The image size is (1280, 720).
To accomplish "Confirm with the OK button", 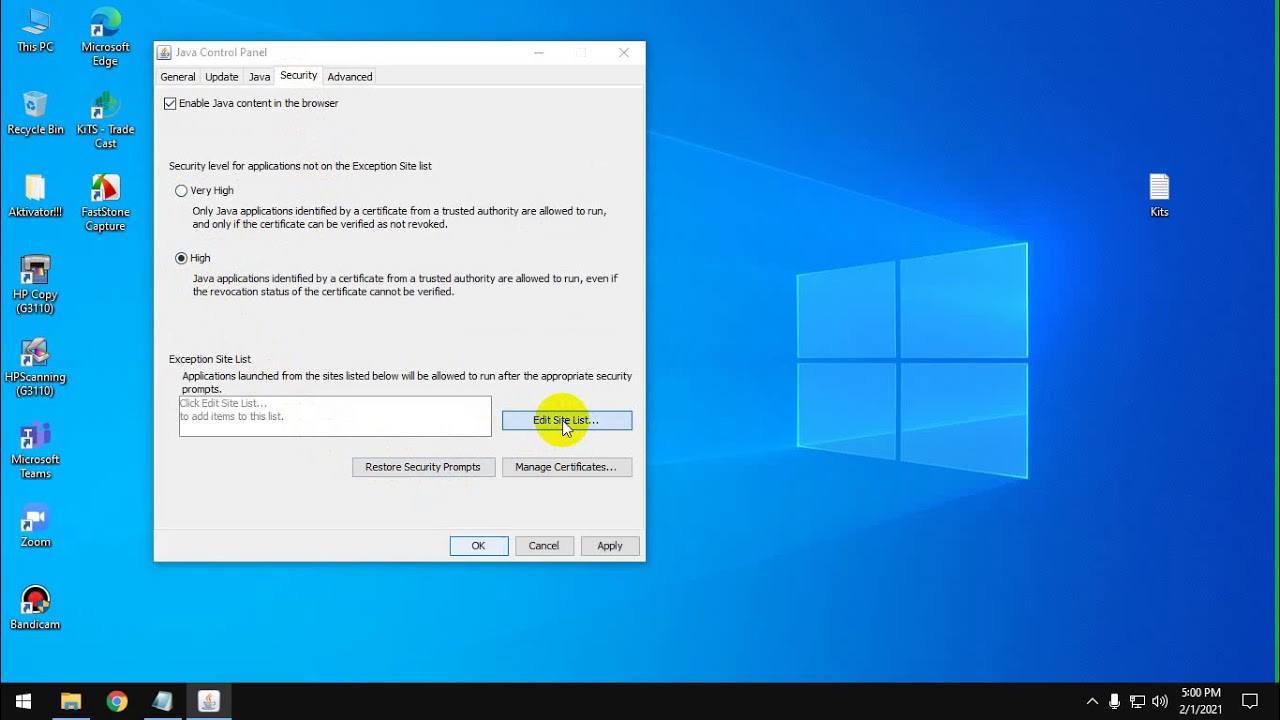I will coord(479,546).
